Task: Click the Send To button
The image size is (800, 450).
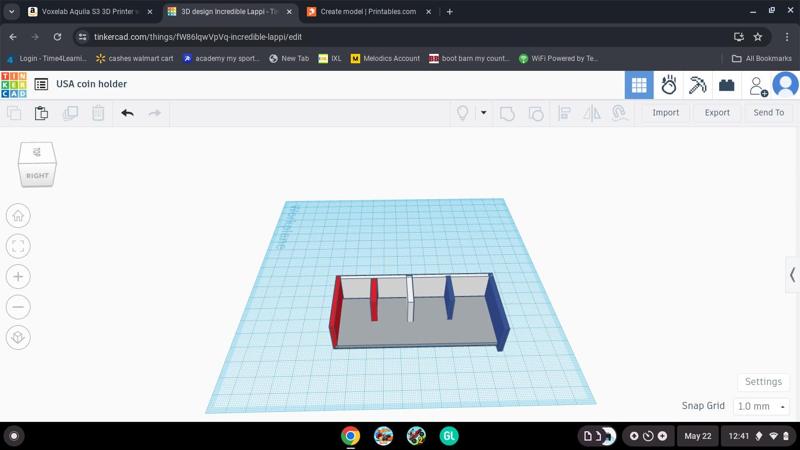Action: [x=768, y=113]
